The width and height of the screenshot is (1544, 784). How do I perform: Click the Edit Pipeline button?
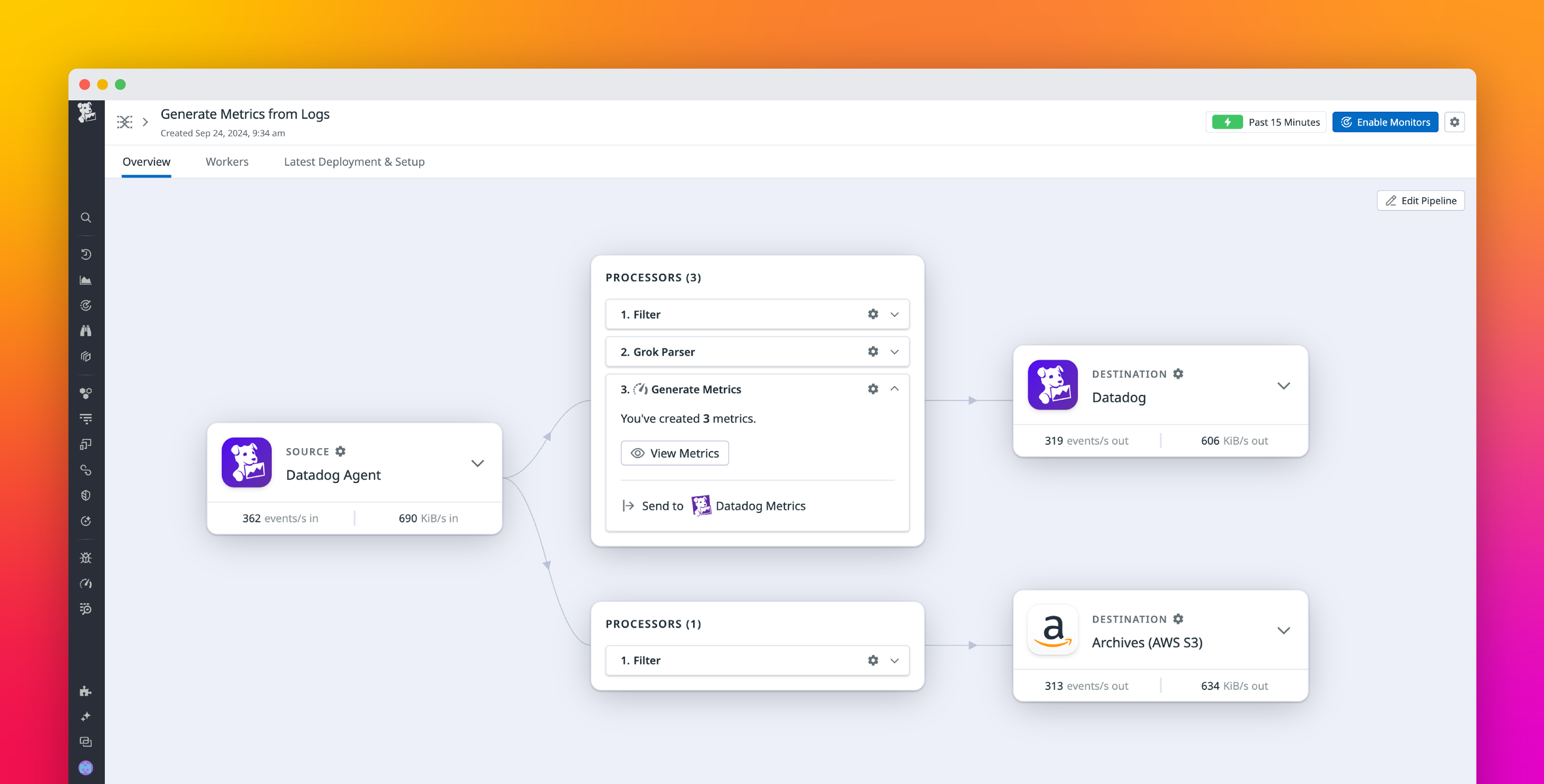click(x=1420, y=200)
